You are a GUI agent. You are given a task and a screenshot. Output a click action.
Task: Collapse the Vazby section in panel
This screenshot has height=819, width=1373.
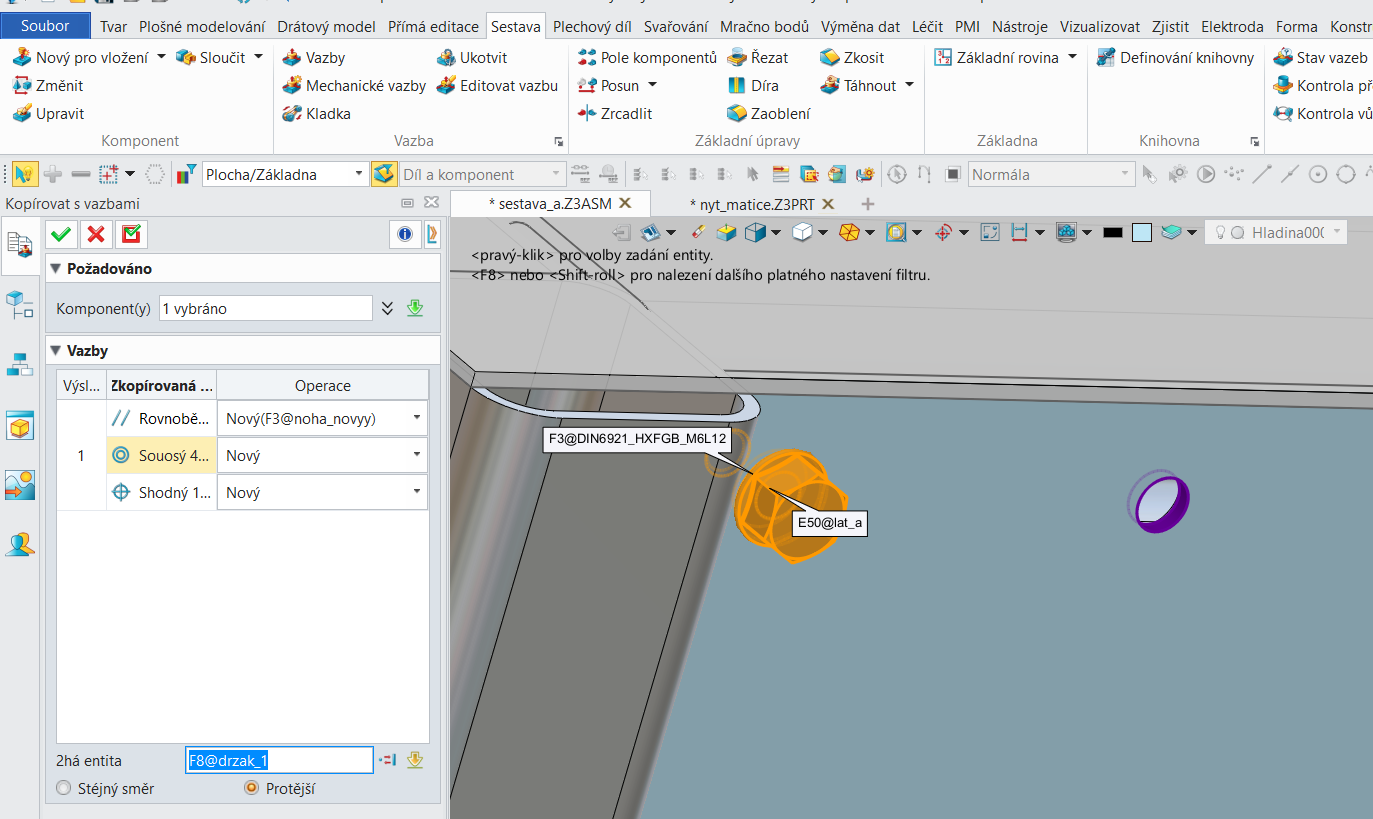click(56, 351)
